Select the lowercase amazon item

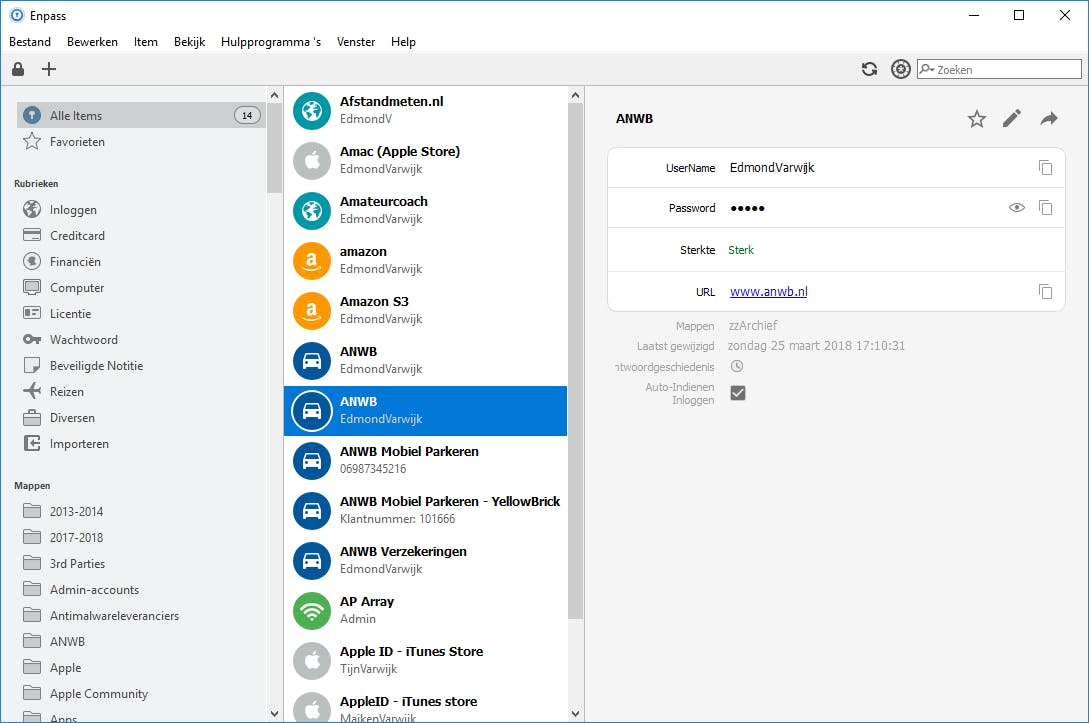pyautogui.click(x=425, y=260)
